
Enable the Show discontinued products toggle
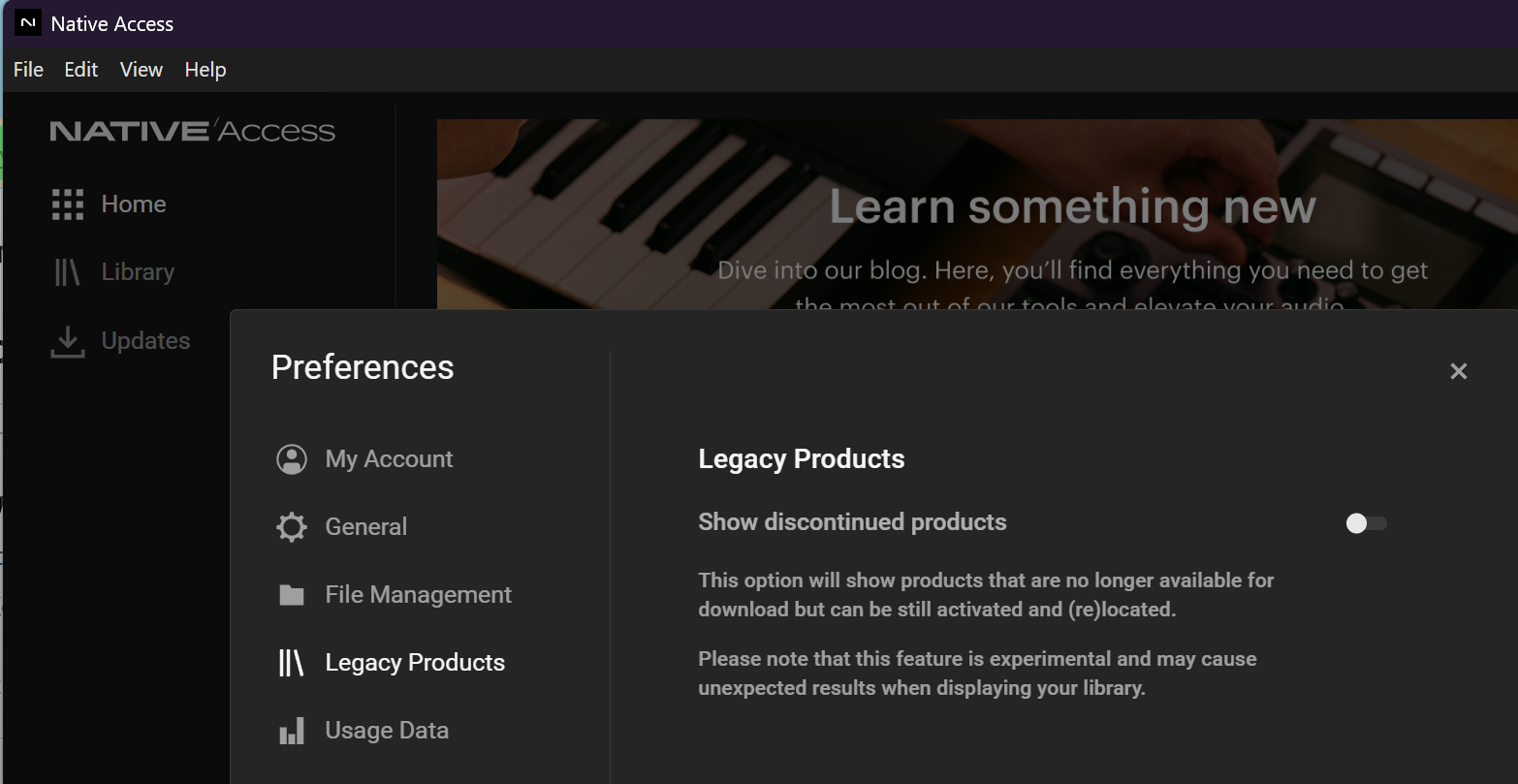pos(1366,523)
